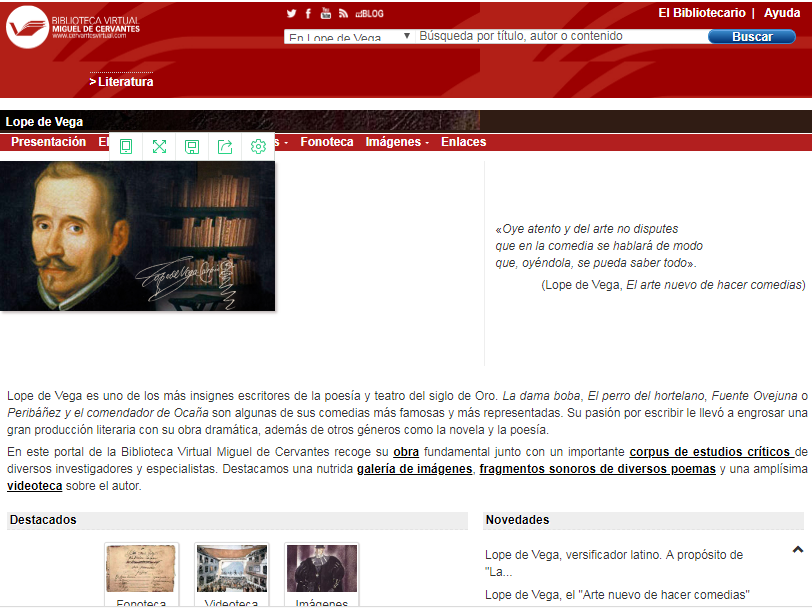Open the RSS feed icon
This screenshot has height=608, width=812.
pos(343,13)
